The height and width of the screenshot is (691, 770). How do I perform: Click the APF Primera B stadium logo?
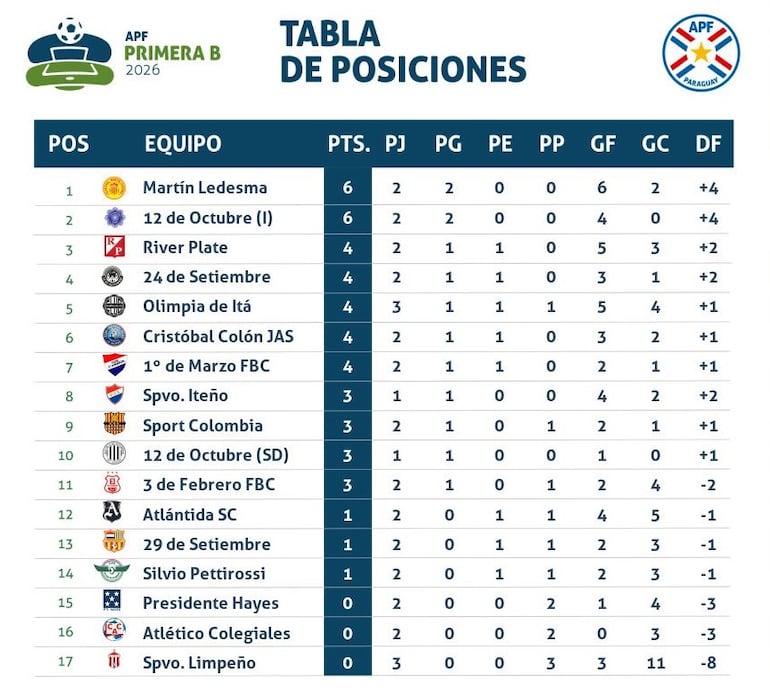click(x=70, y=53)
